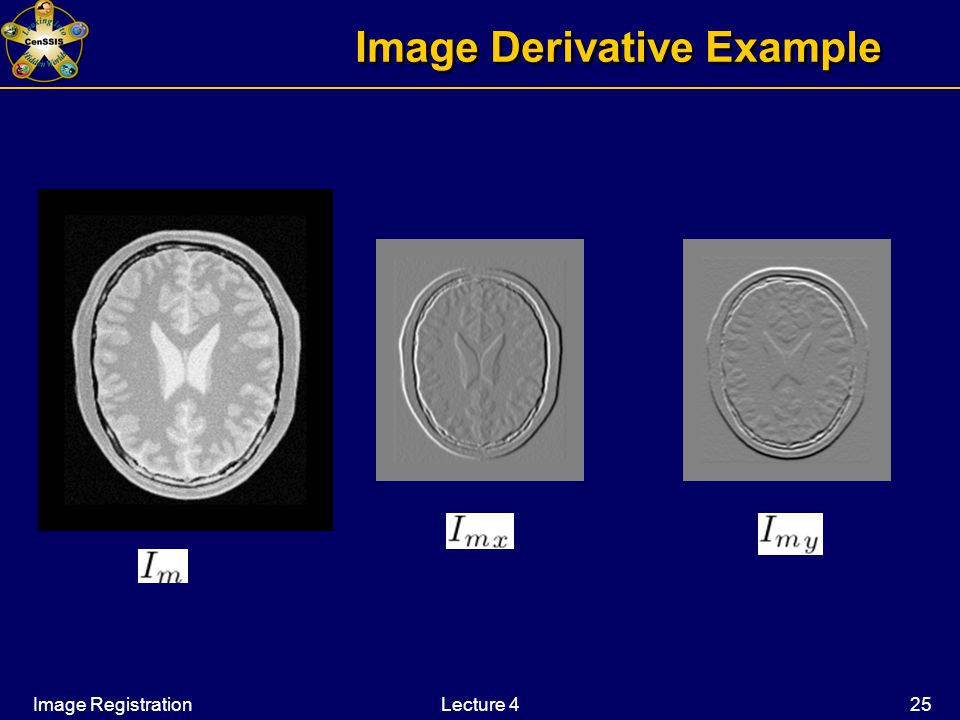Viewport: 960px width, 720px height.
Task: Select the 'Image Derivative Example' slide title
Action: coord(618,47)
